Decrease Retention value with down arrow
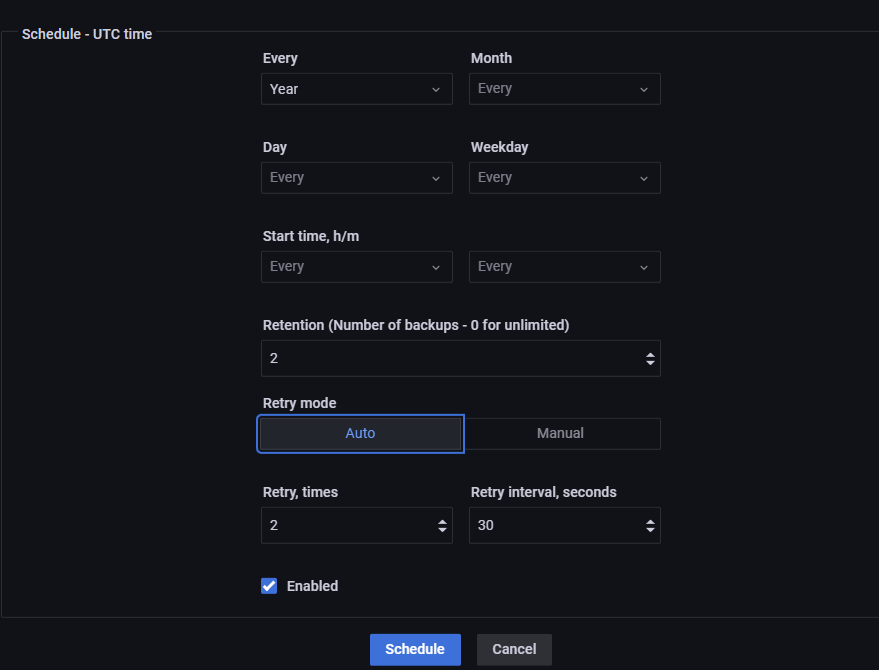The width and height of the screenshot is (879, 670). (650, 363)
